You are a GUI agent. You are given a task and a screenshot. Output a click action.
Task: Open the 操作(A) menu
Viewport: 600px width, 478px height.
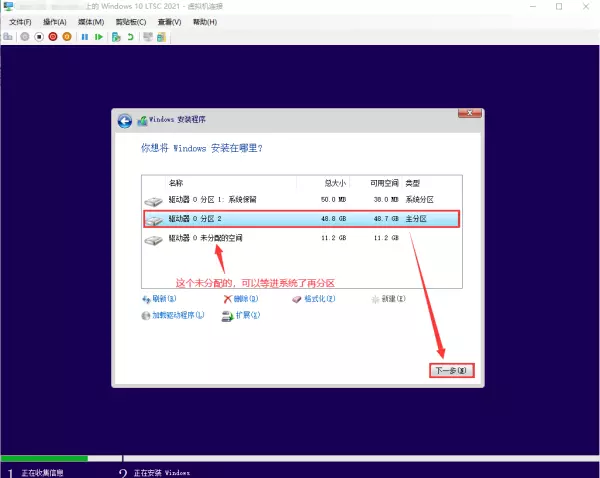click(x=55, y=22)
